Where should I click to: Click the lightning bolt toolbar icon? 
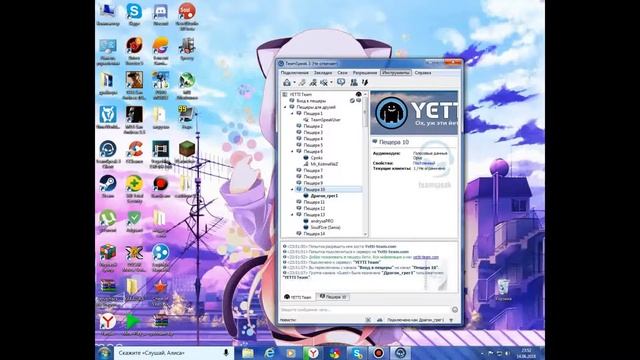click(365, 82)
